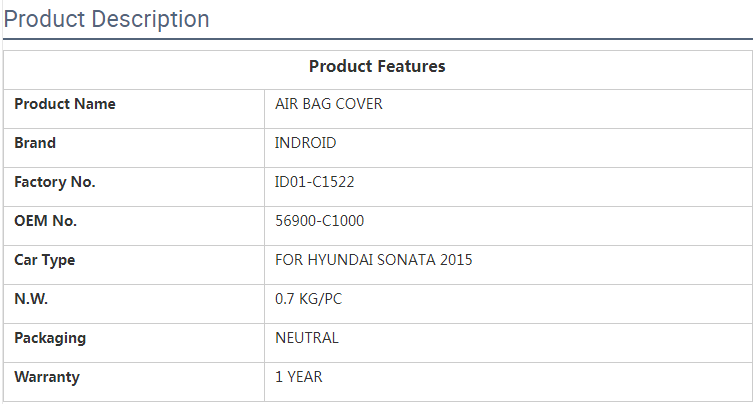Click factory number ID01-C1522
755x404 pixels.
click(315, 182)
